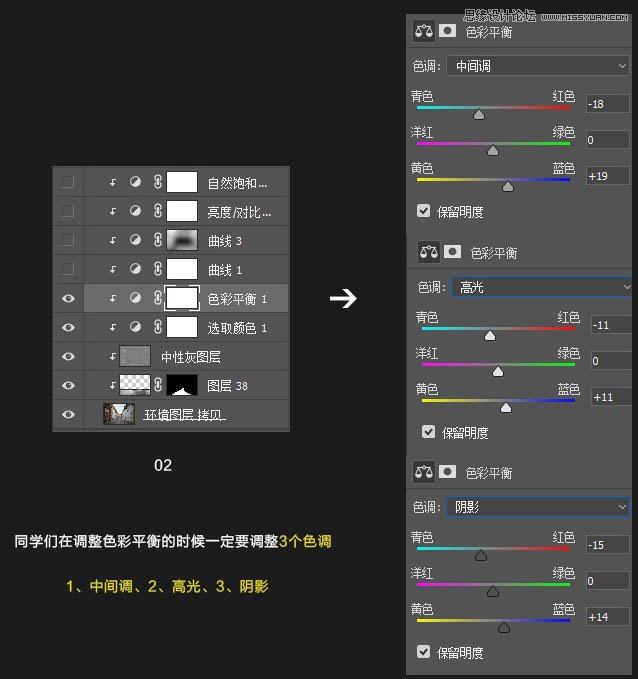Click clipping arrow icon on 曲线 3 layer
This screenshot has width=638, height=679.
pyautogui.click(x=113, y=240)
